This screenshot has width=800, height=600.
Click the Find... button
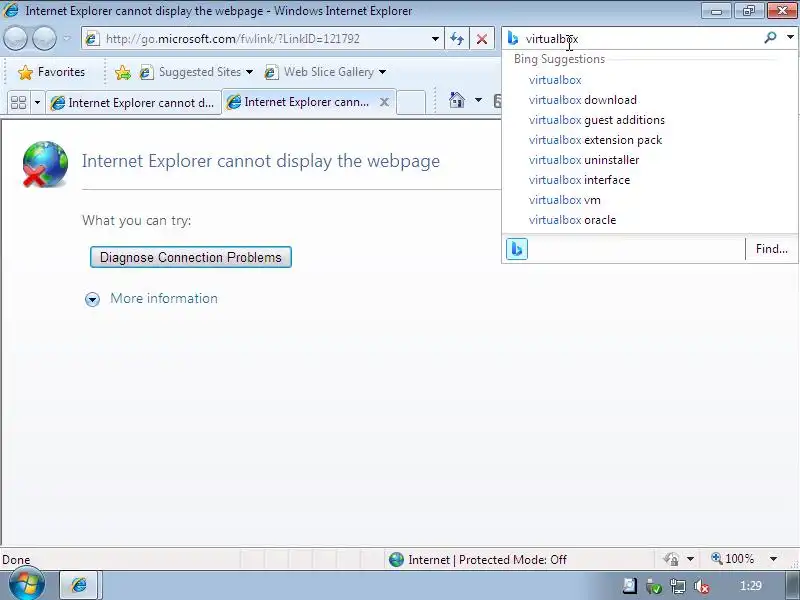coord(771,249)
